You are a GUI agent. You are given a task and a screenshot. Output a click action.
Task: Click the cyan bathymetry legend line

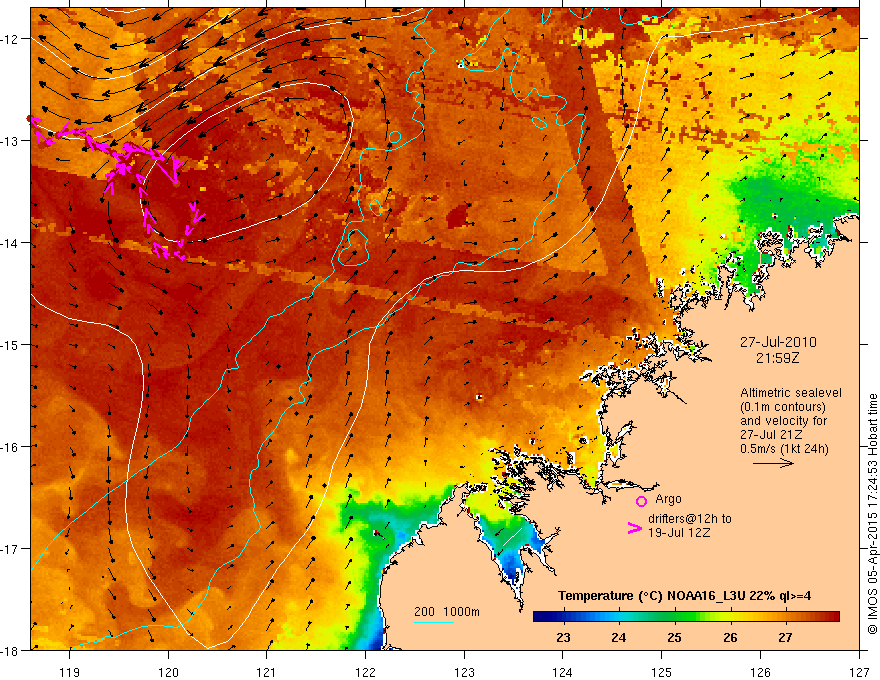point(434,622)
